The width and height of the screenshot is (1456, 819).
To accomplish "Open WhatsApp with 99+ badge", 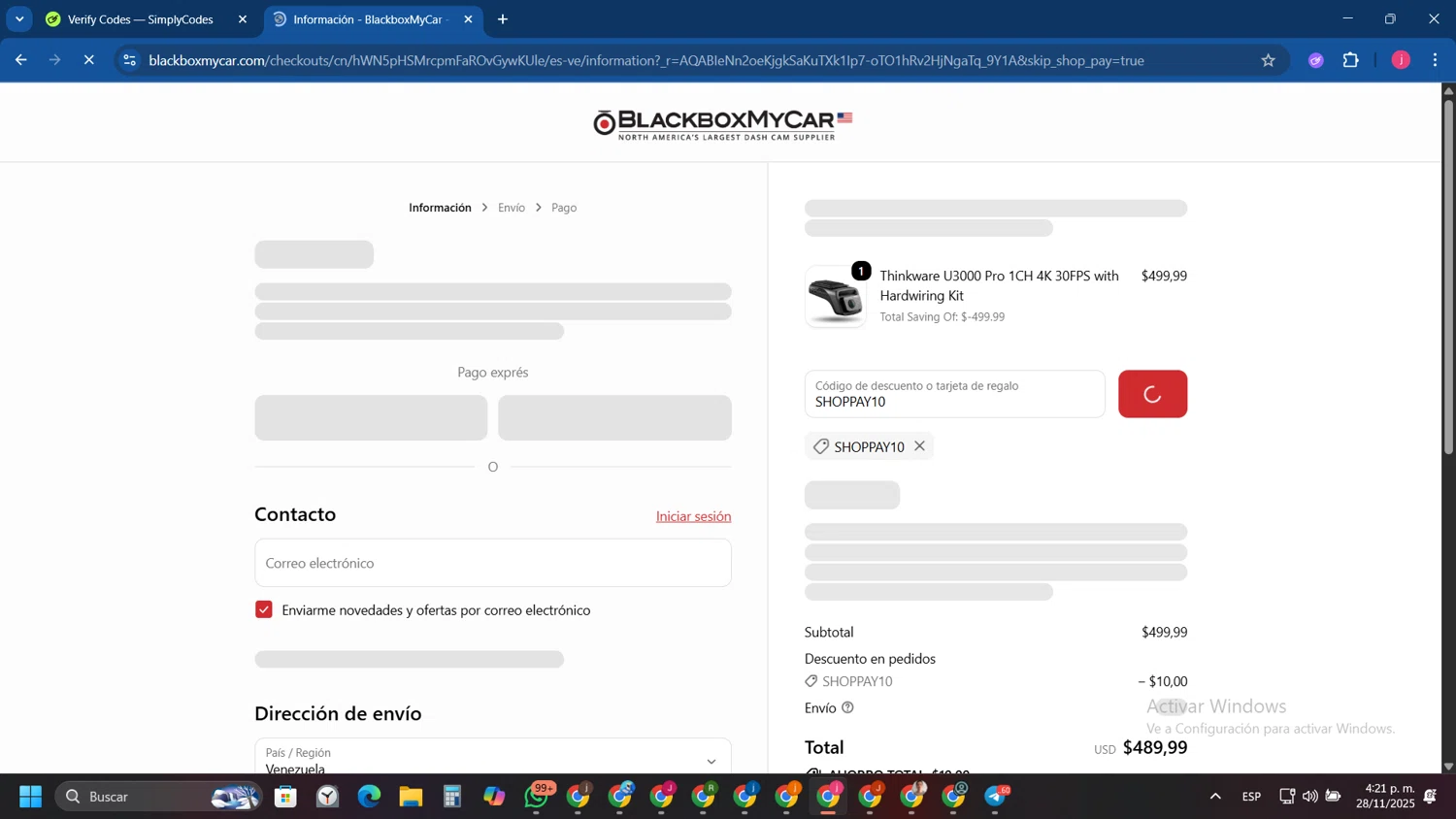I will (x=537, y=796).
